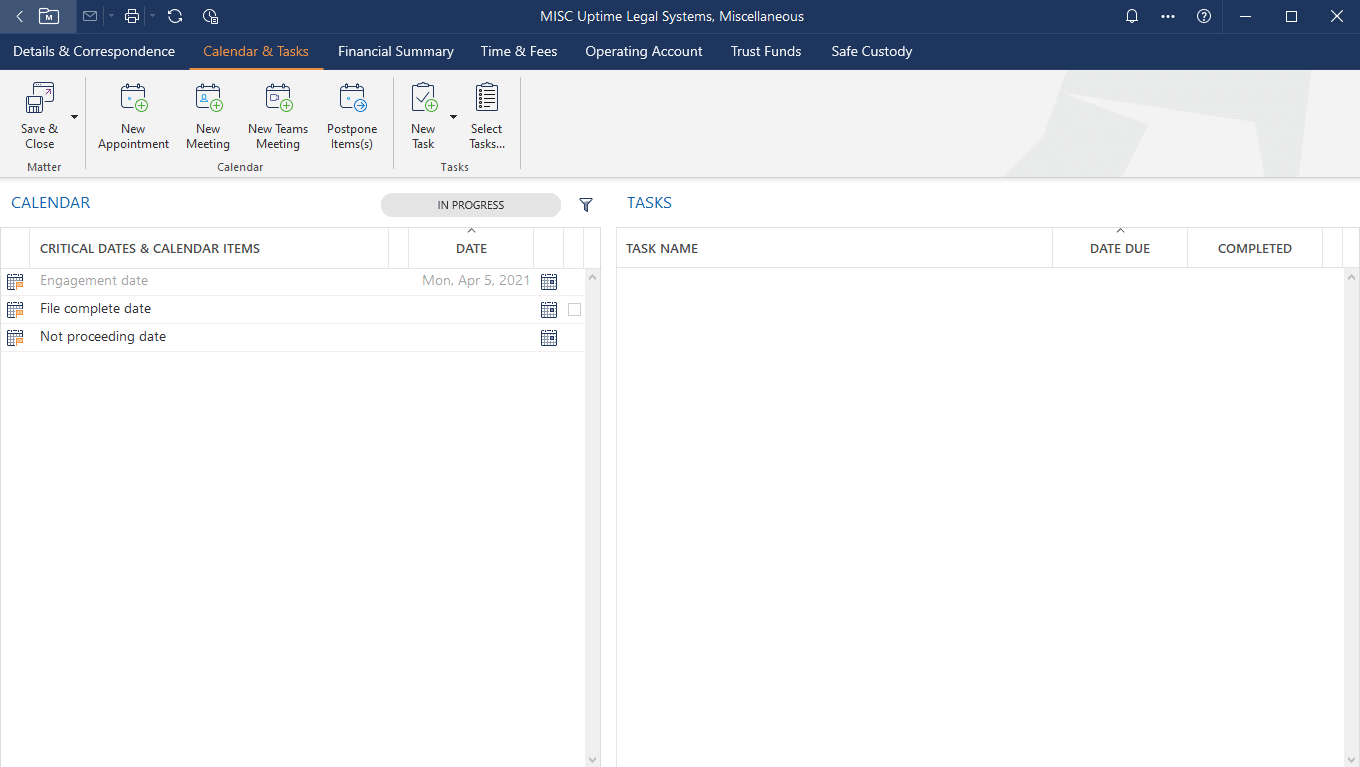The width and height of the screenshot is (1360, 767).
Task: Click Save & Close button
Action: (x=39, y=116)
